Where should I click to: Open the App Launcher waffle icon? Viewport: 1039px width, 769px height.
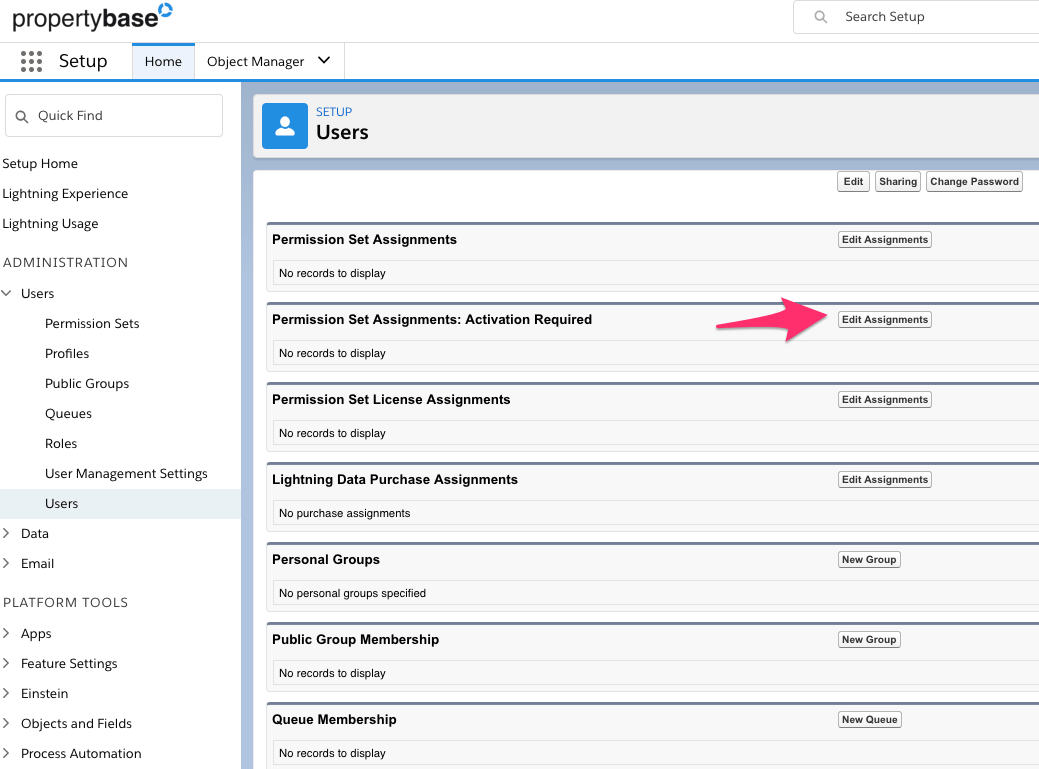[x=33, y=61]
